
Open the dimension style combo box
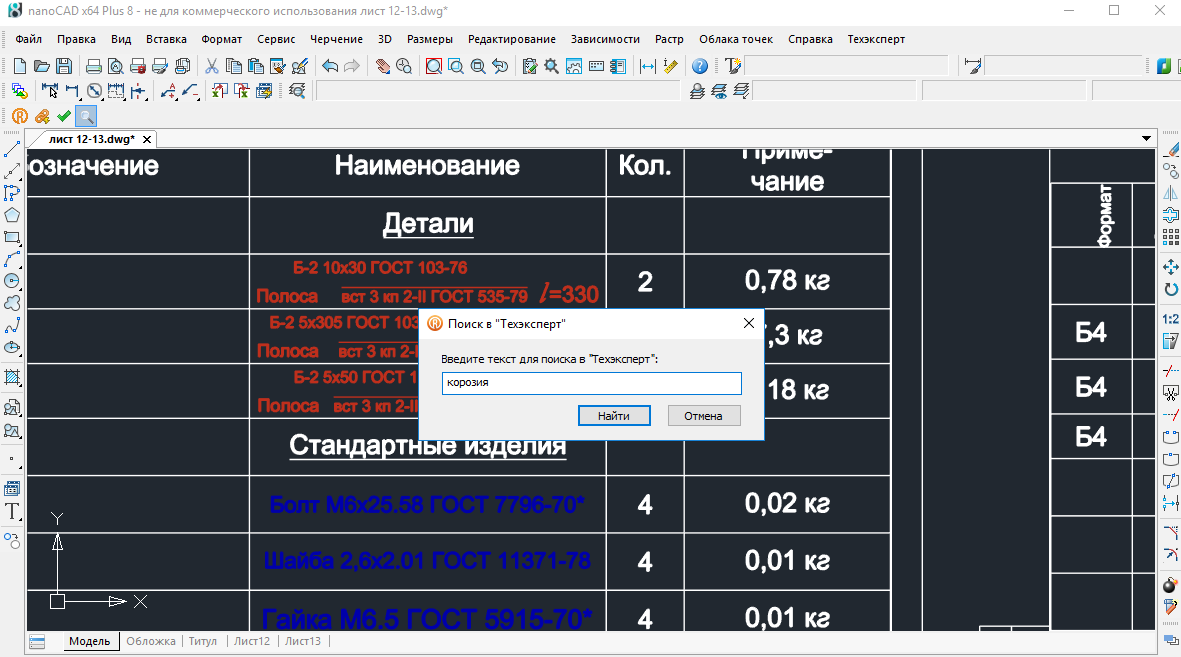coord(1063,67)
